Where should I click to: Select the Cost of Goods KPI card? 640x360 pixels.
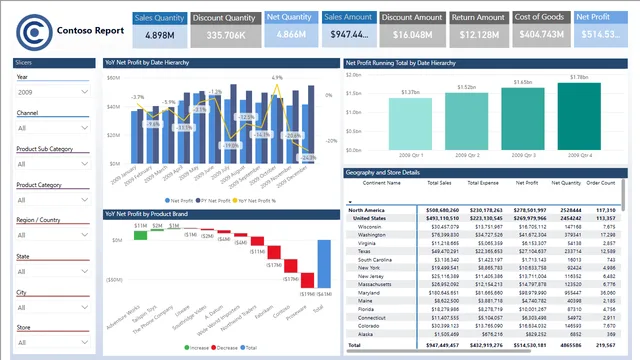pos(542,29)
